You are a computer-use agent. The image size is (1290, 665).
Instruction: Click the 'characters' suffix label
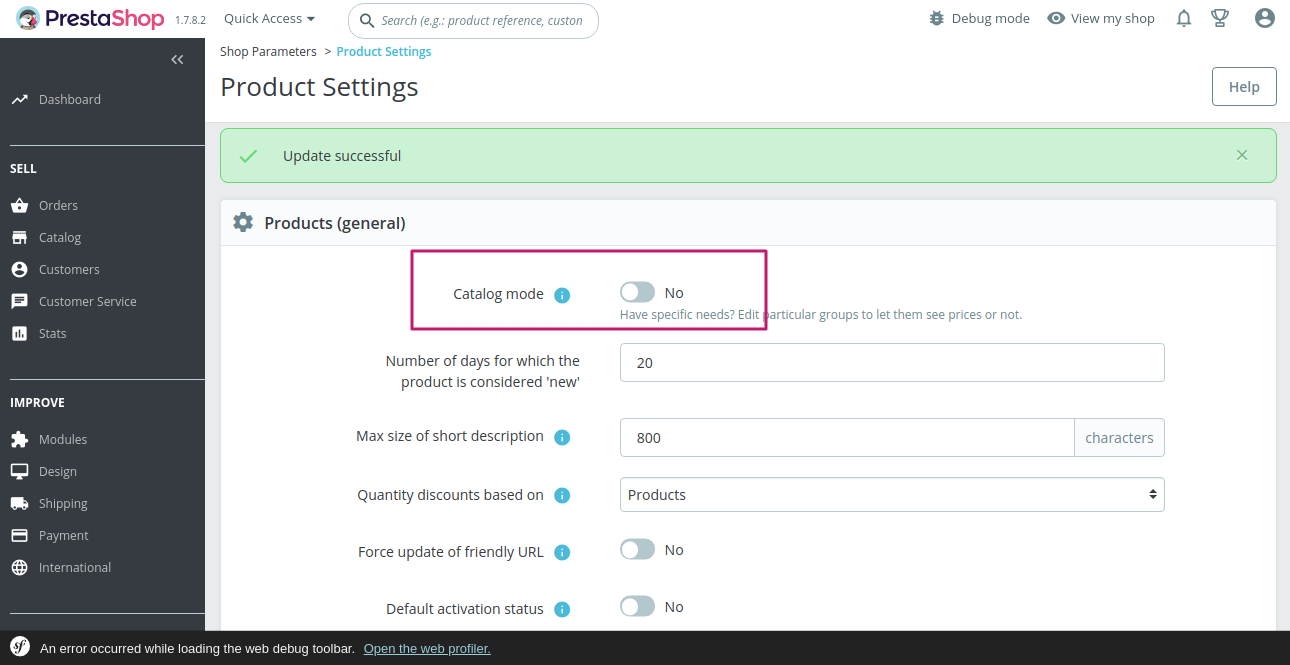tap(1119, 437)
